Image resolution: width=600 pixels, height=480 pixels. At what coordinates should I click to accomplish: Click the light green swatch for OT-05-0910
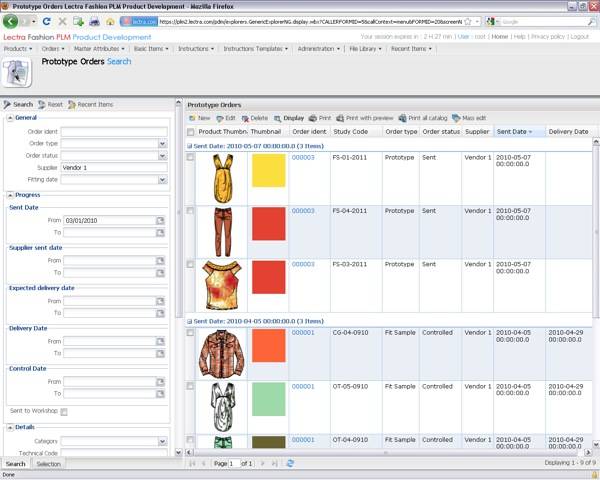tap(269, 399)
